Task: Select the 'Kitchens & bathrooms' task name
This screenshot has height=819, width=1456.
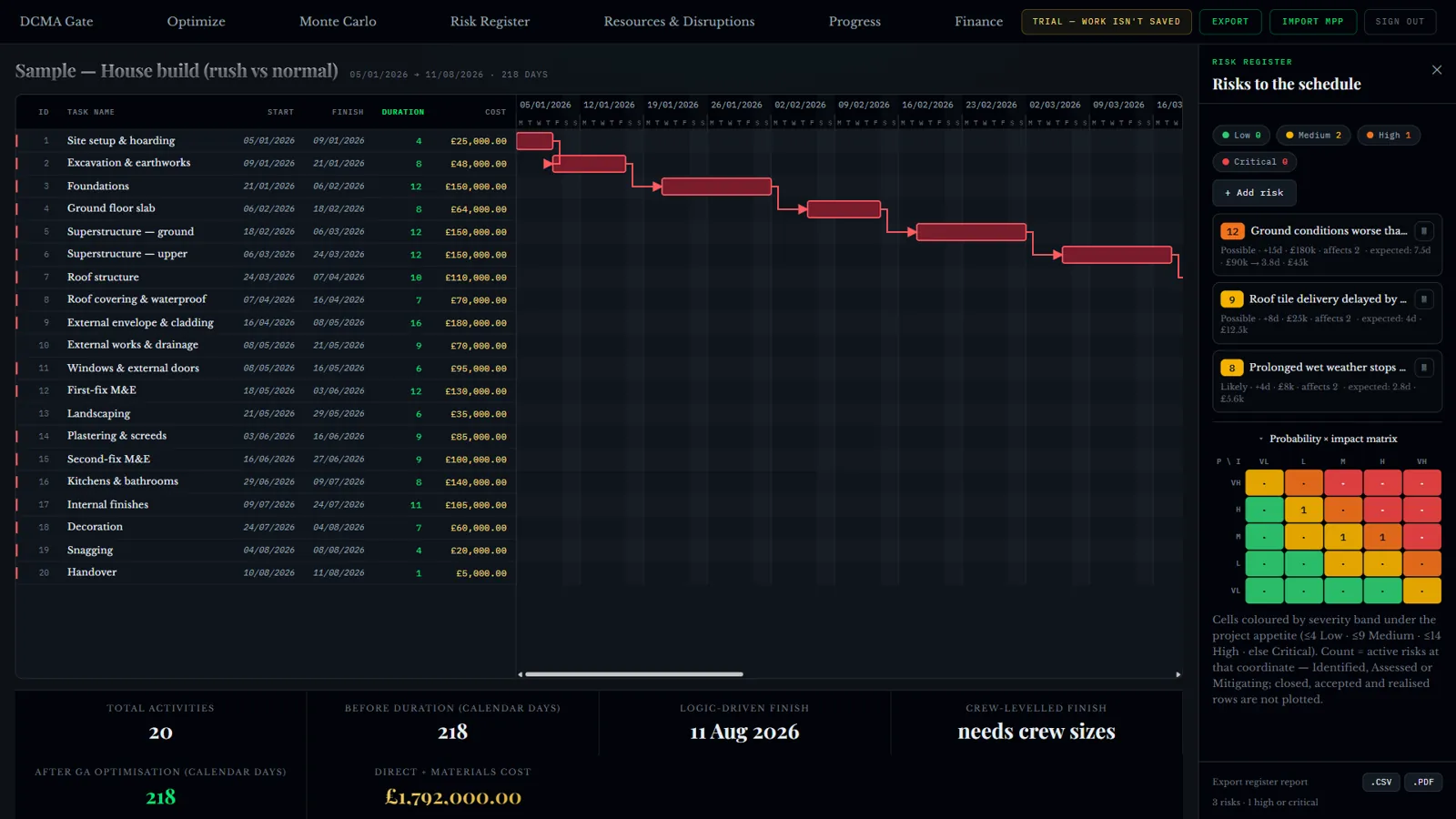Action: click(x=123, y=481)
